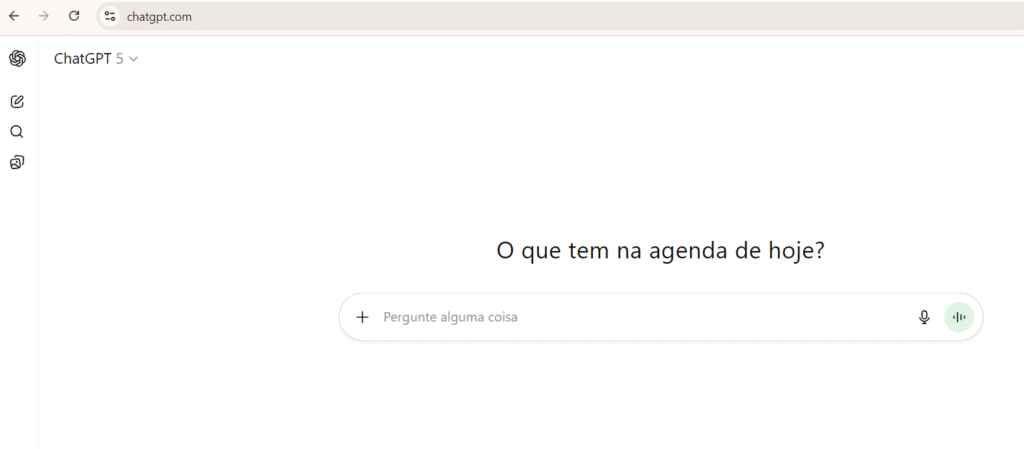Open the image library sidebar icon
The width and height of the screenshot is (1024, 449).
17,162
